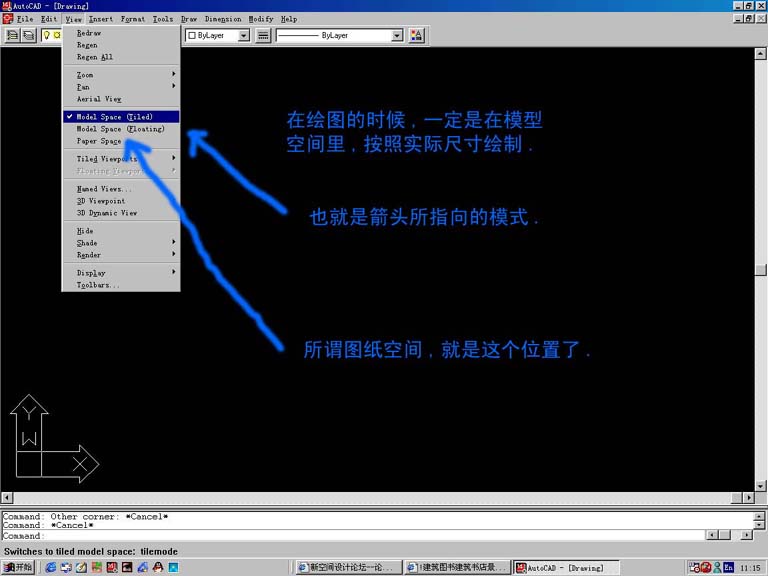Switch to 建筑图书建筑书店 taskbar window
This screenshot has height=576, width=768.
click(x=457, y=568)
